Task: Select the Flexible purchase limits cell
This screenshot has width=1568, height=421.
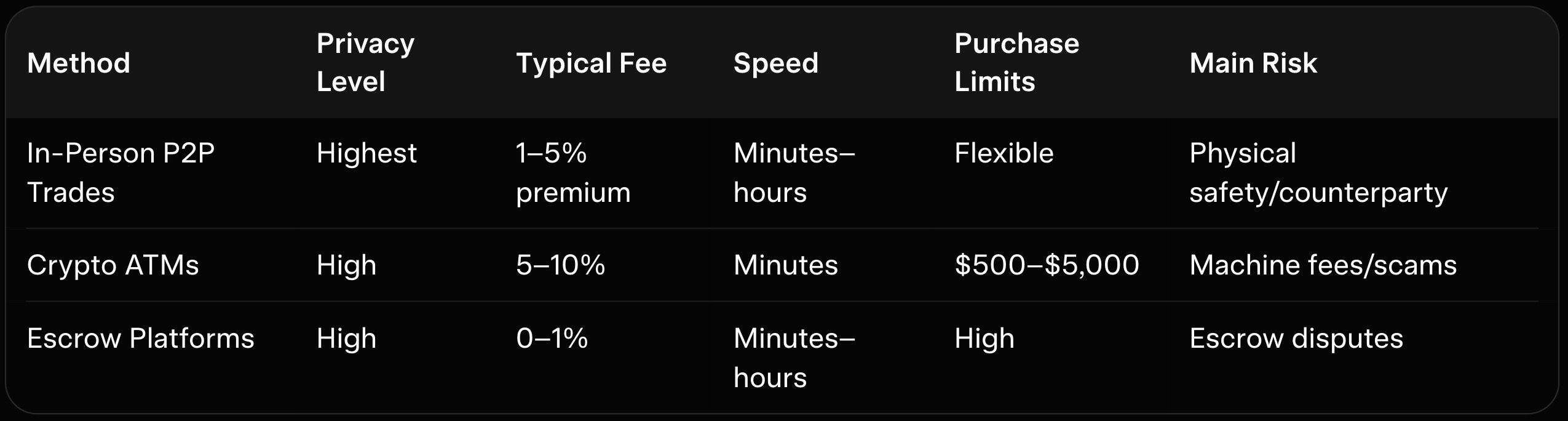Action: [1004, 153]
